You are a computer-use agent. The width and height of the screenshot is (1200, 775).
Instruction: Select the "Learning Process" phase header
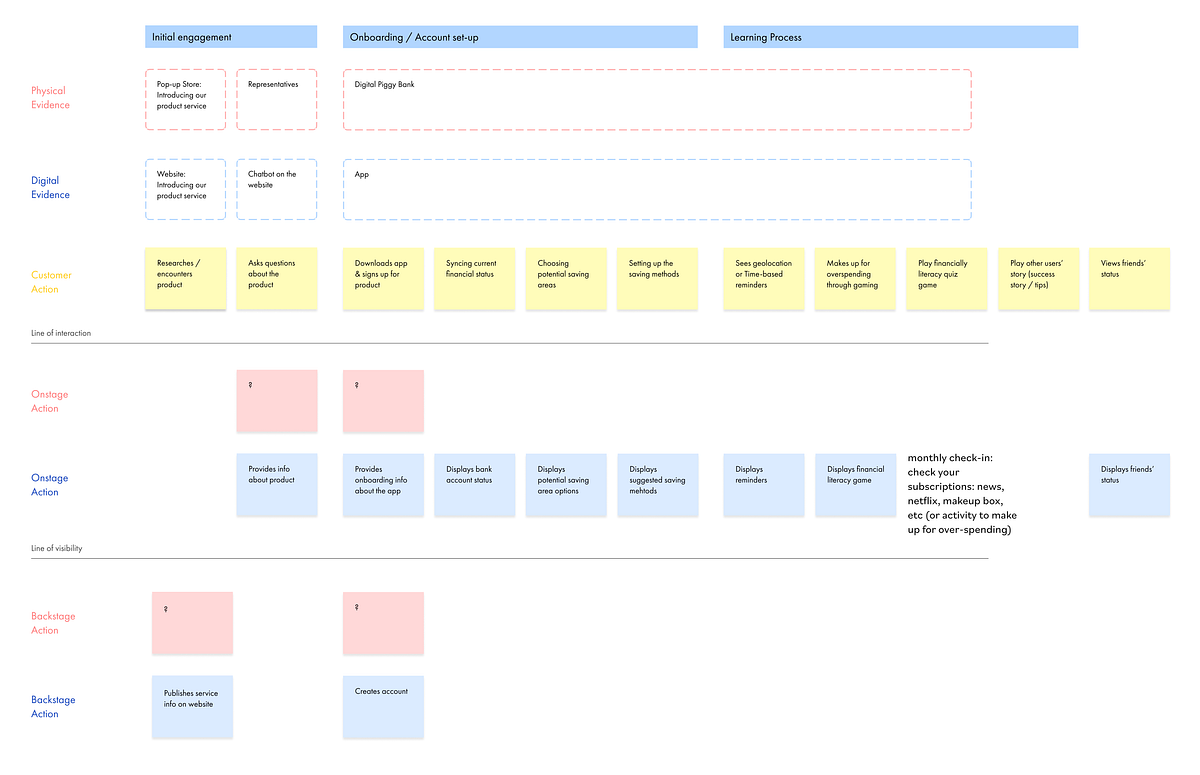(900, 36)
